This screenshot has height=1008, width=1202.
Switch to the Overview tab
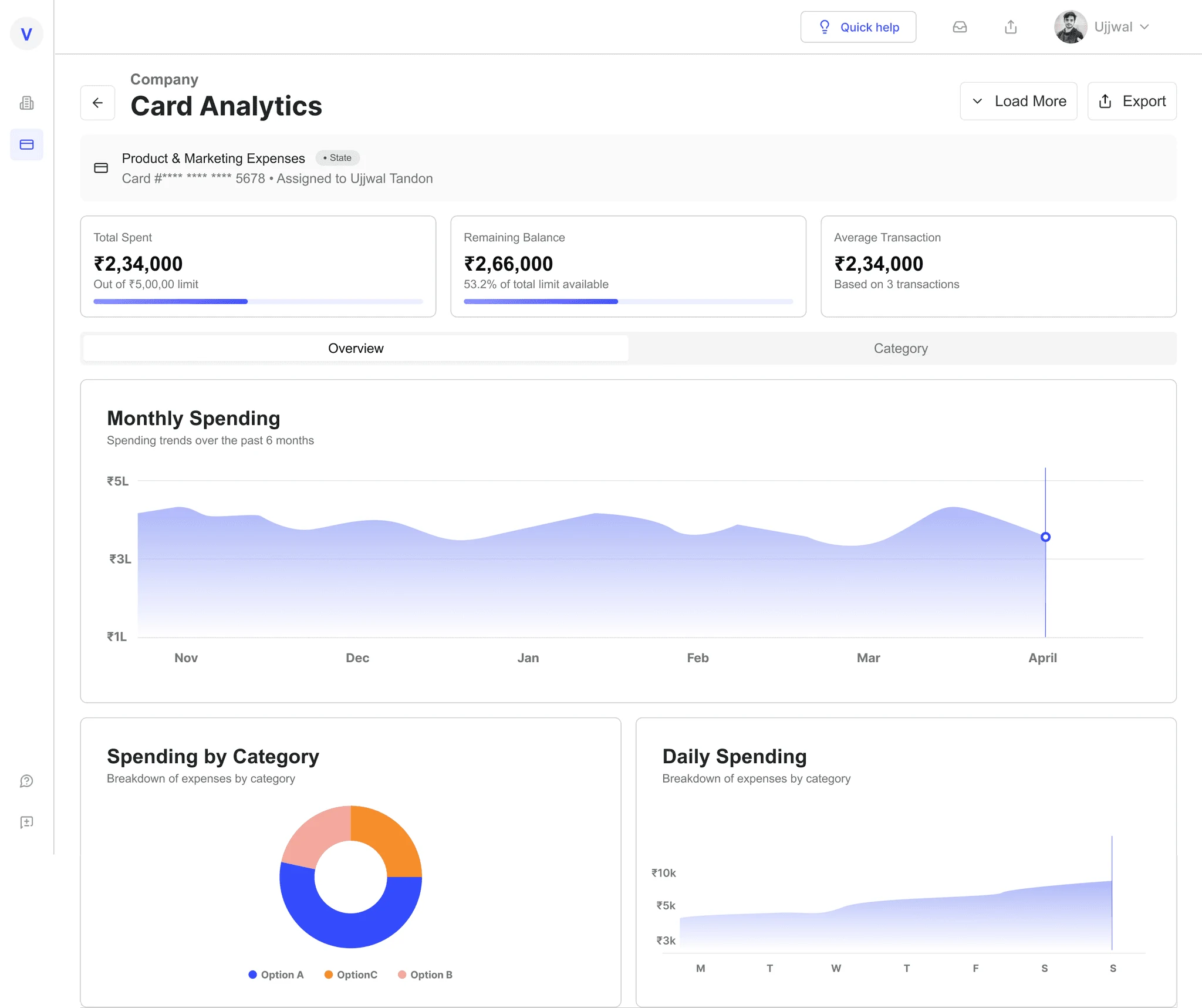[x=356, y=348]
